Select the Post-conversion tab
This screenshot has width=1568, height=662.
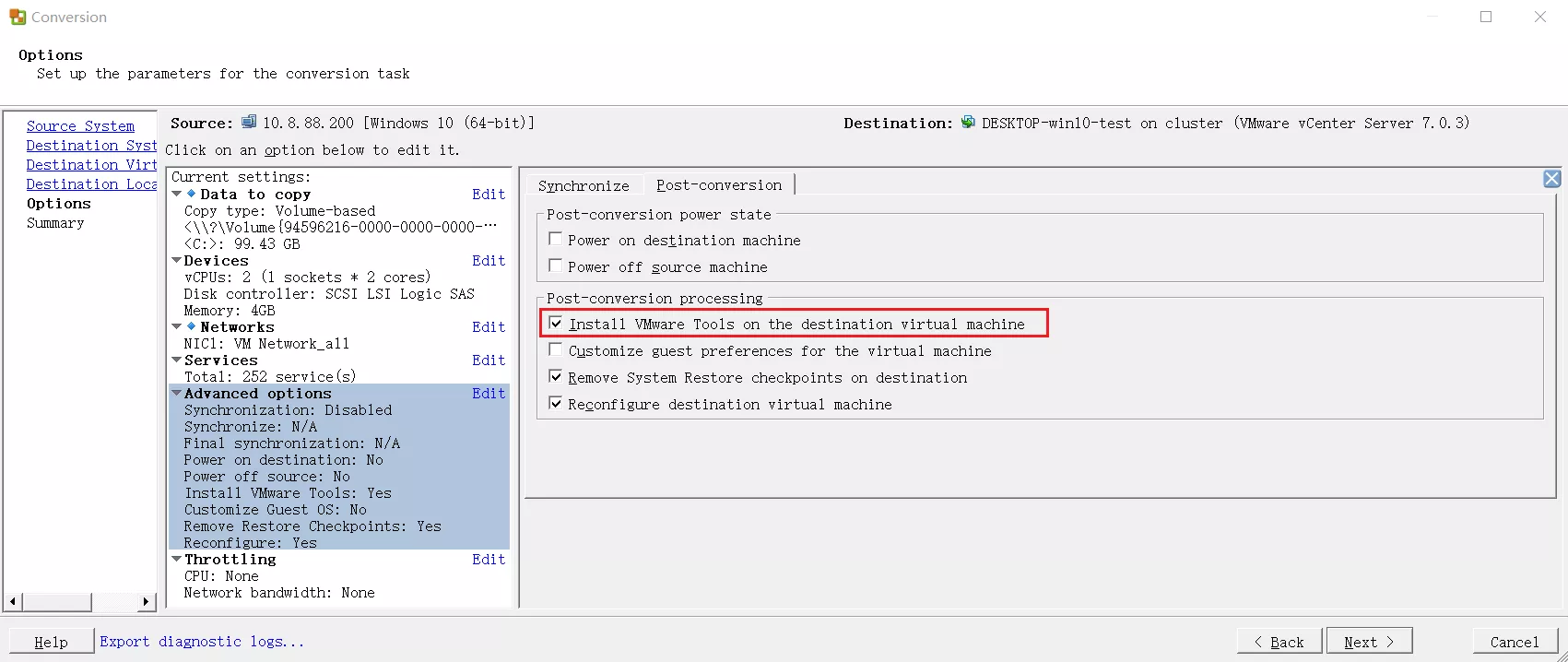(x=719, y=185)
